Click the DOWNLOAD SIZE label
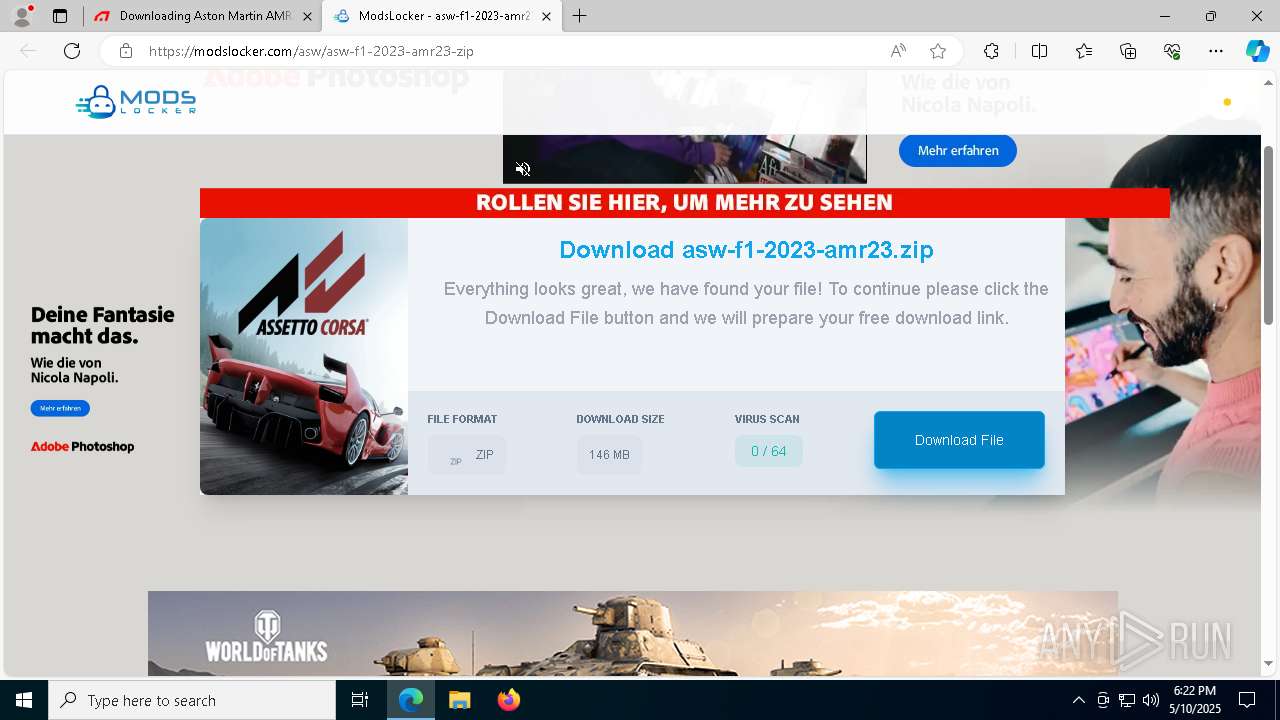The height and width of the screenshot is (720, 1280). tap(620, 419)
